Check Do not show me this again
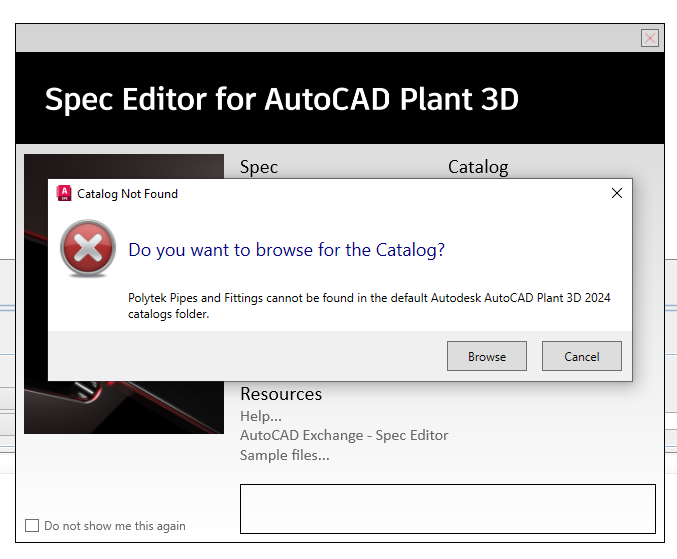This screenshot has width=677, height=559. [32, 525]
